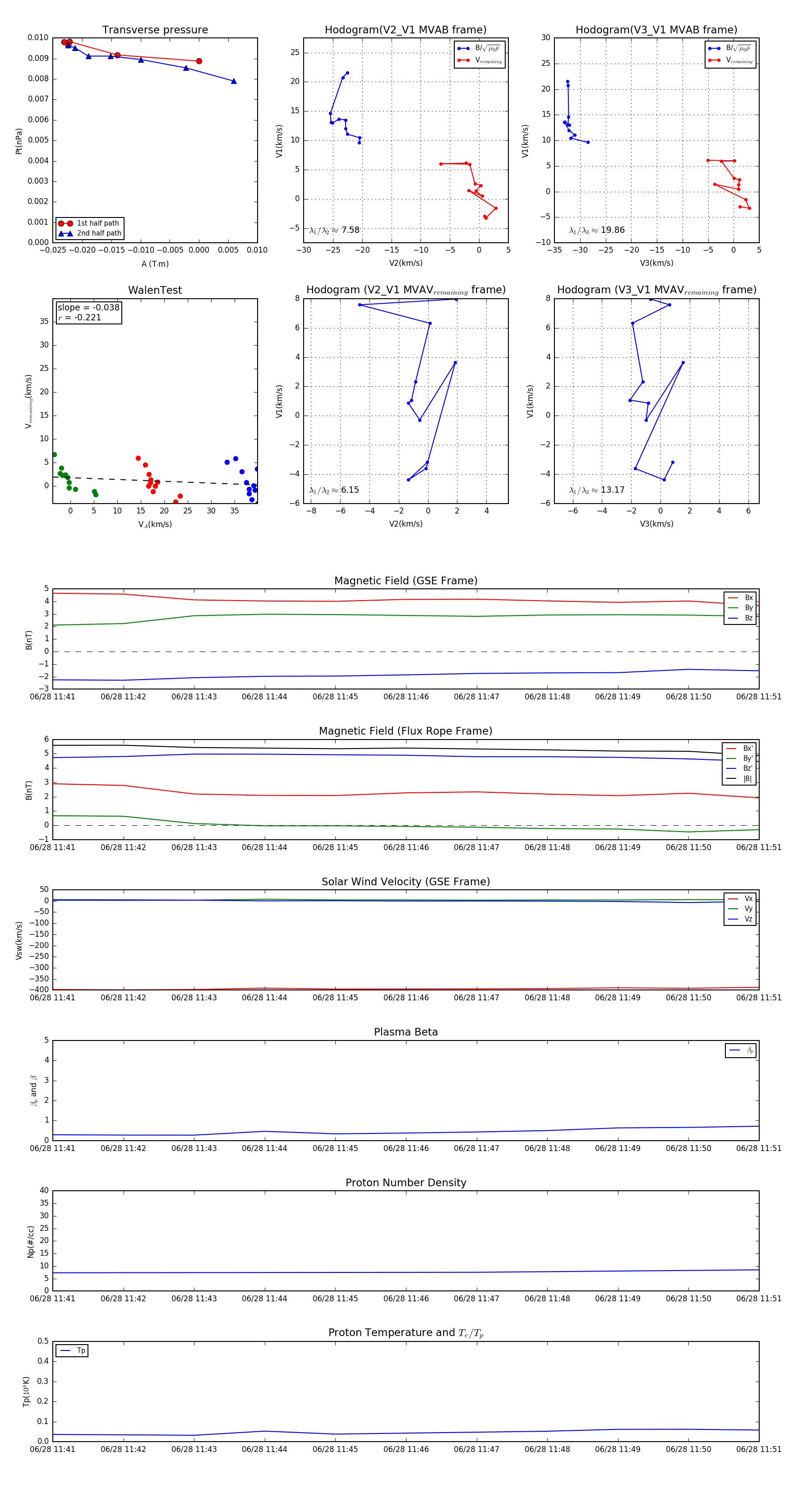
Task: Select the 'Vx' legend entry in velocity plot
Action: coord(740,899)
